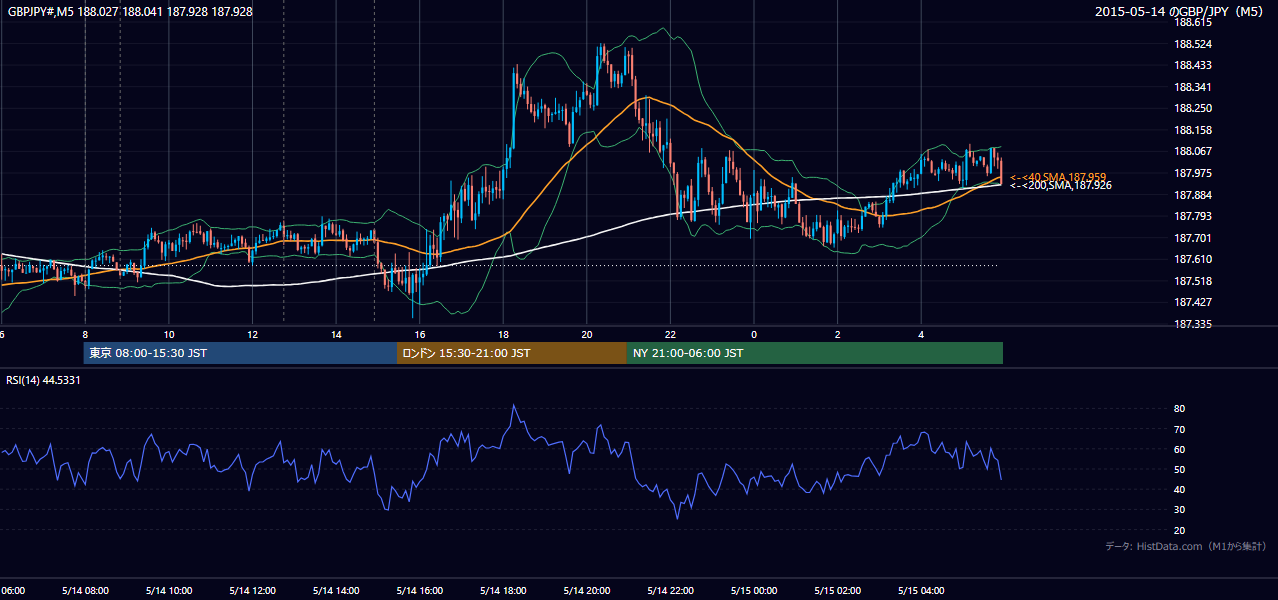Viewport: 1278px width, 600px height.
Task: Open the HistData.com data source credit
Action: (1186, 546)
